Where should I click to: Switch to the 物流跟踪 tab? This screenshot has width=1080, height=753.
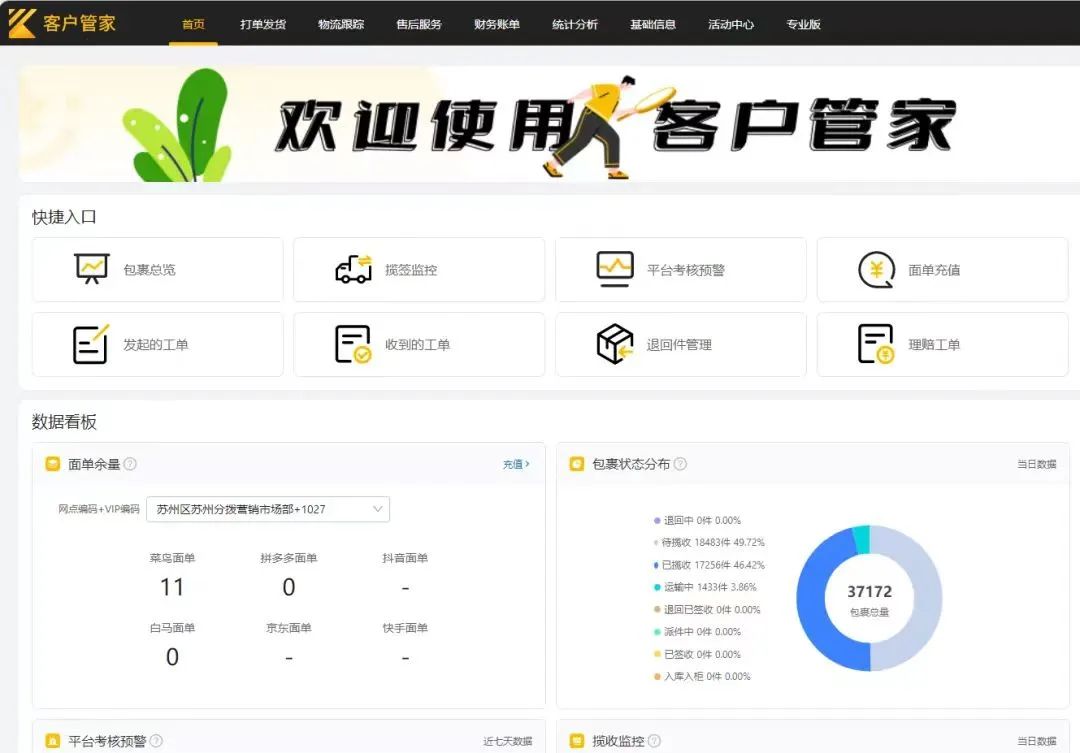[341, 24]
